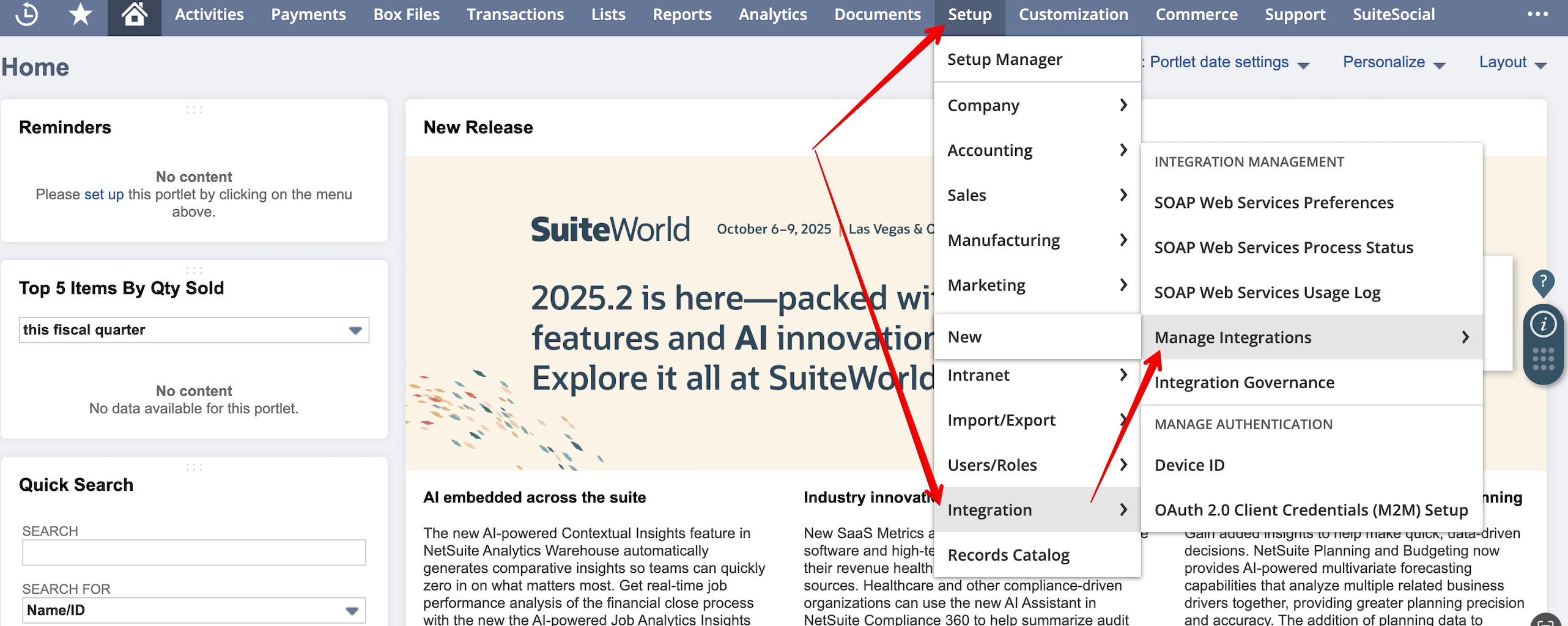Open the Shortcuts star icon
The width and height of the screenshot is (1568, 626).
tap(80, 15)
